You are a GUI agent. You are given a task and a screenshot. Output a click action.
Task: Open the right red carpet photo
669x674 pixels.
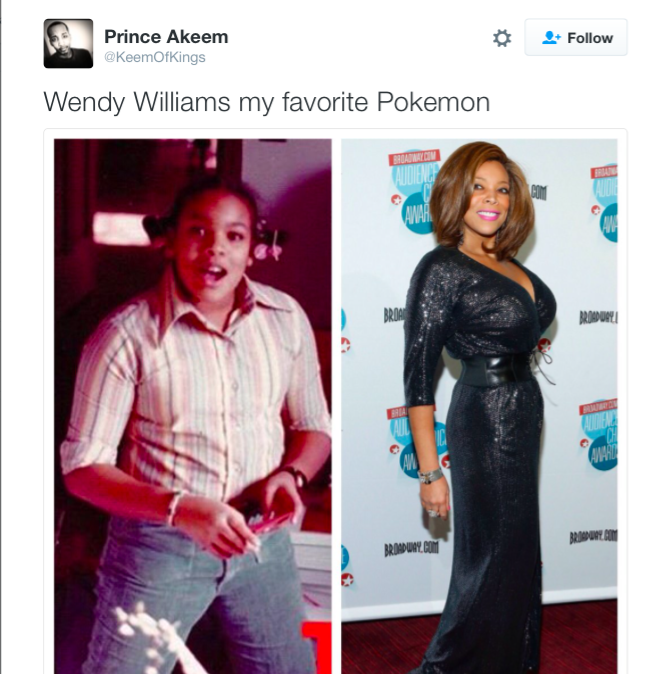[x=479, y=406]
